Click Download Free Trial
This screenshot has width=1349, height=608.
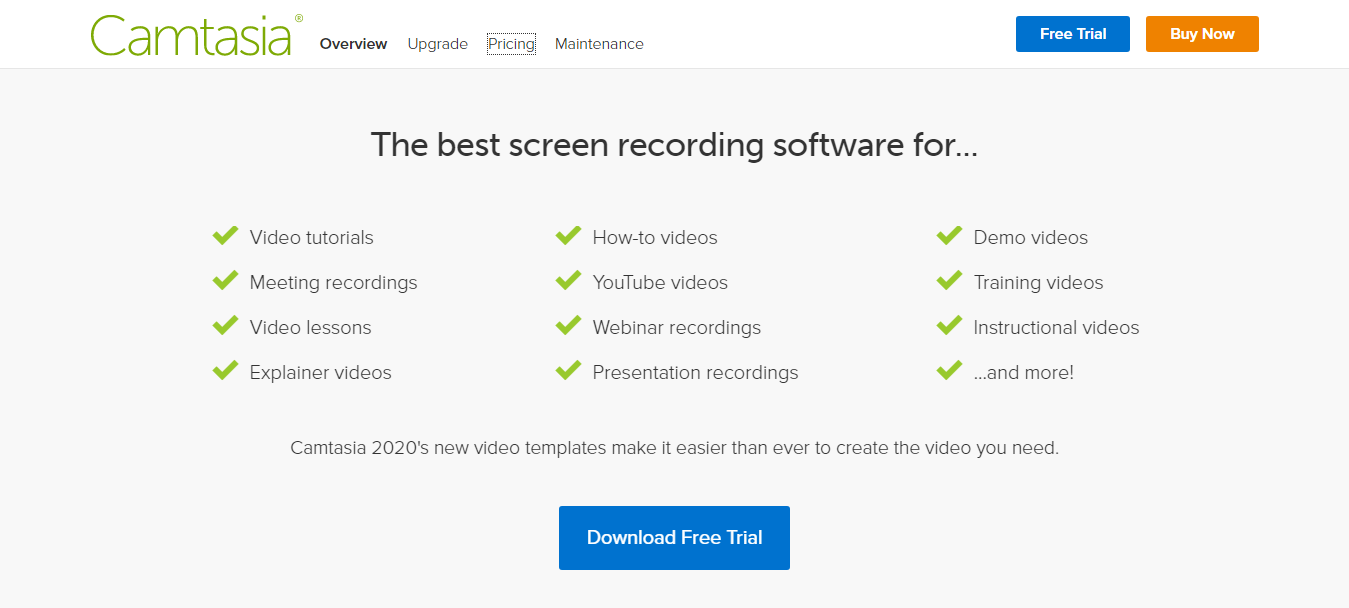pos(673,537)
